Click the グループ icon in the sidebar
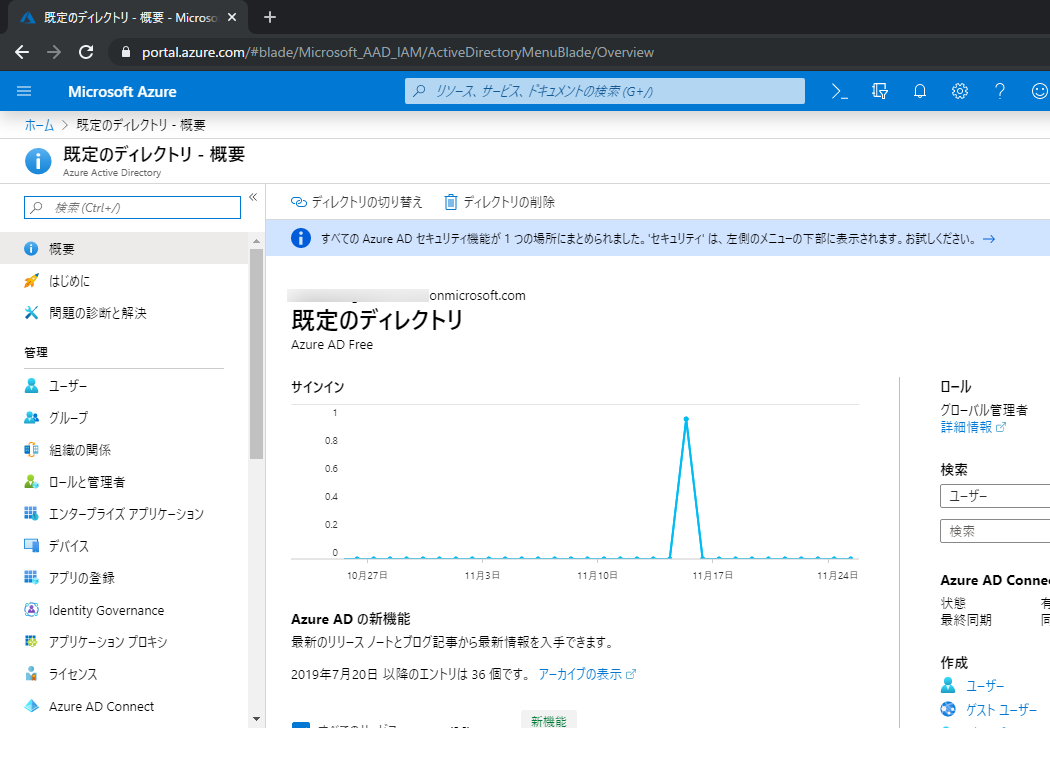1050x768 pixels. pos(31,418)
